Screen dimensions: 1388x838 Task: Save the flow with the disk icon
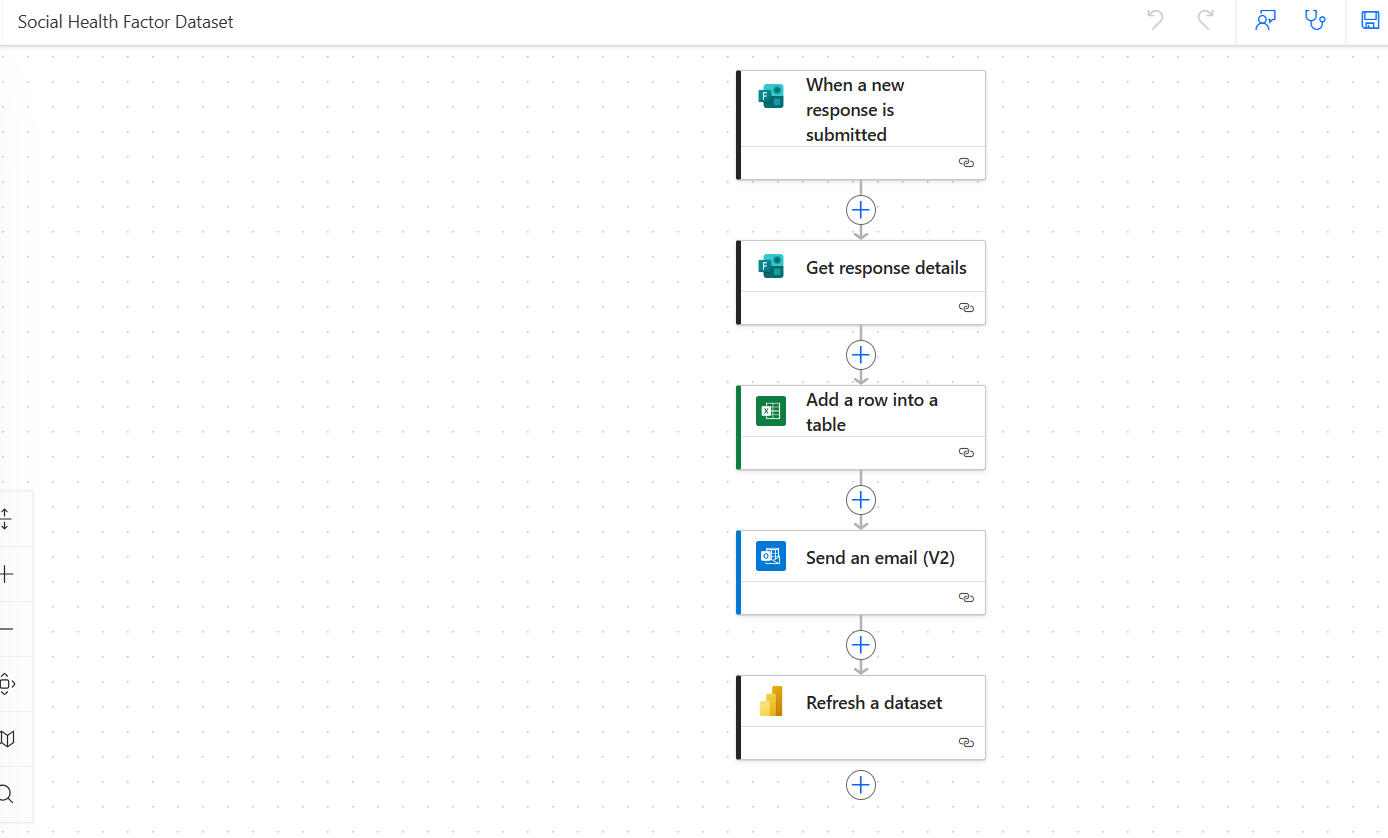coord(1370,20)
